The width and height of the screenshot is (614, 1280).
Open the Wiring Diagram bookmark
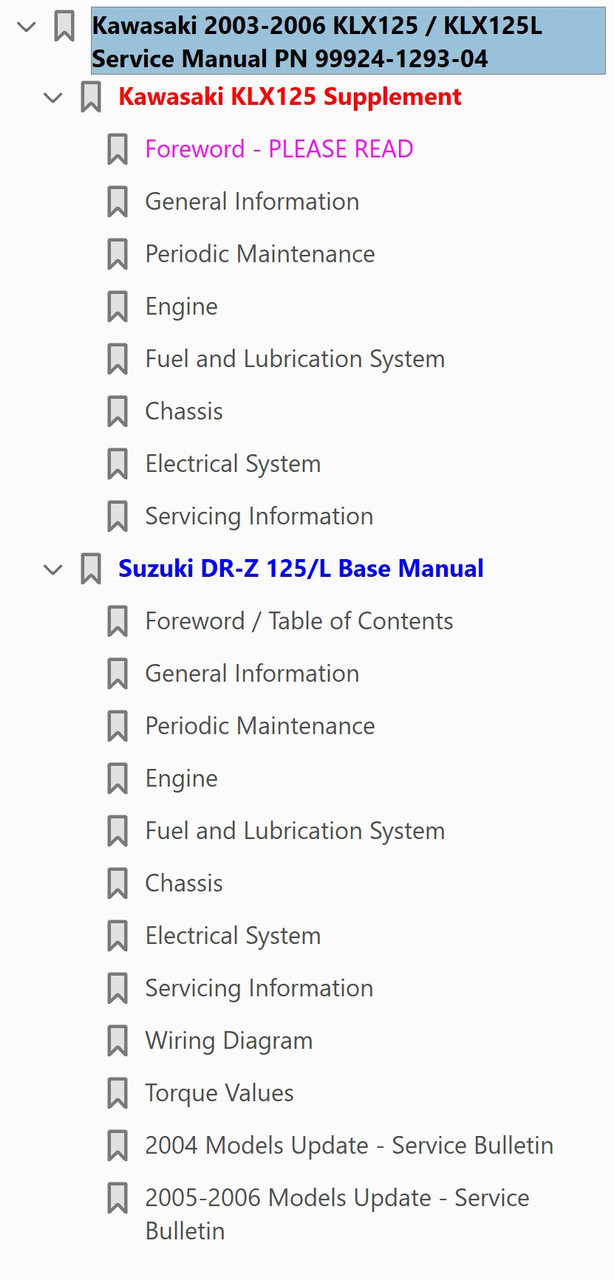pos(229,1041)
